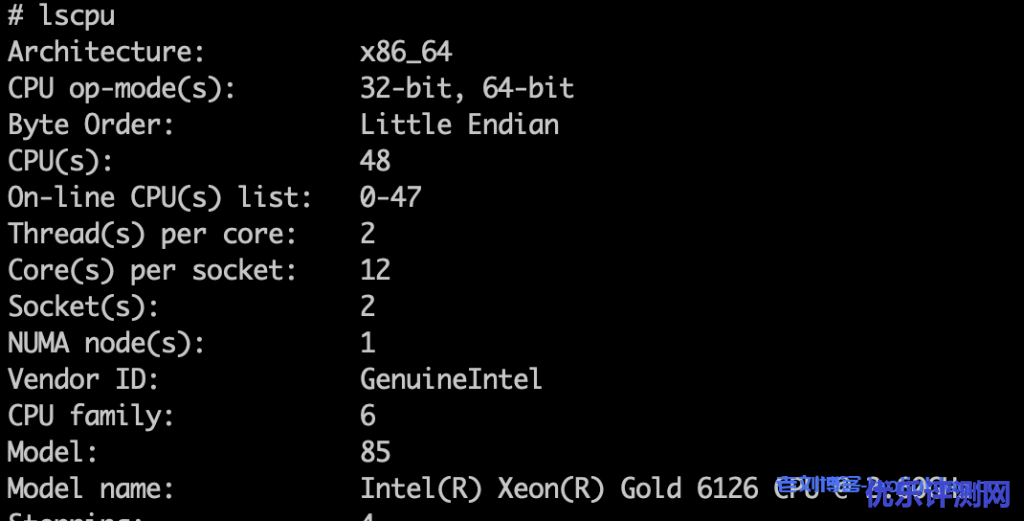Click the Thread(s) per core label

click(152, 234)
